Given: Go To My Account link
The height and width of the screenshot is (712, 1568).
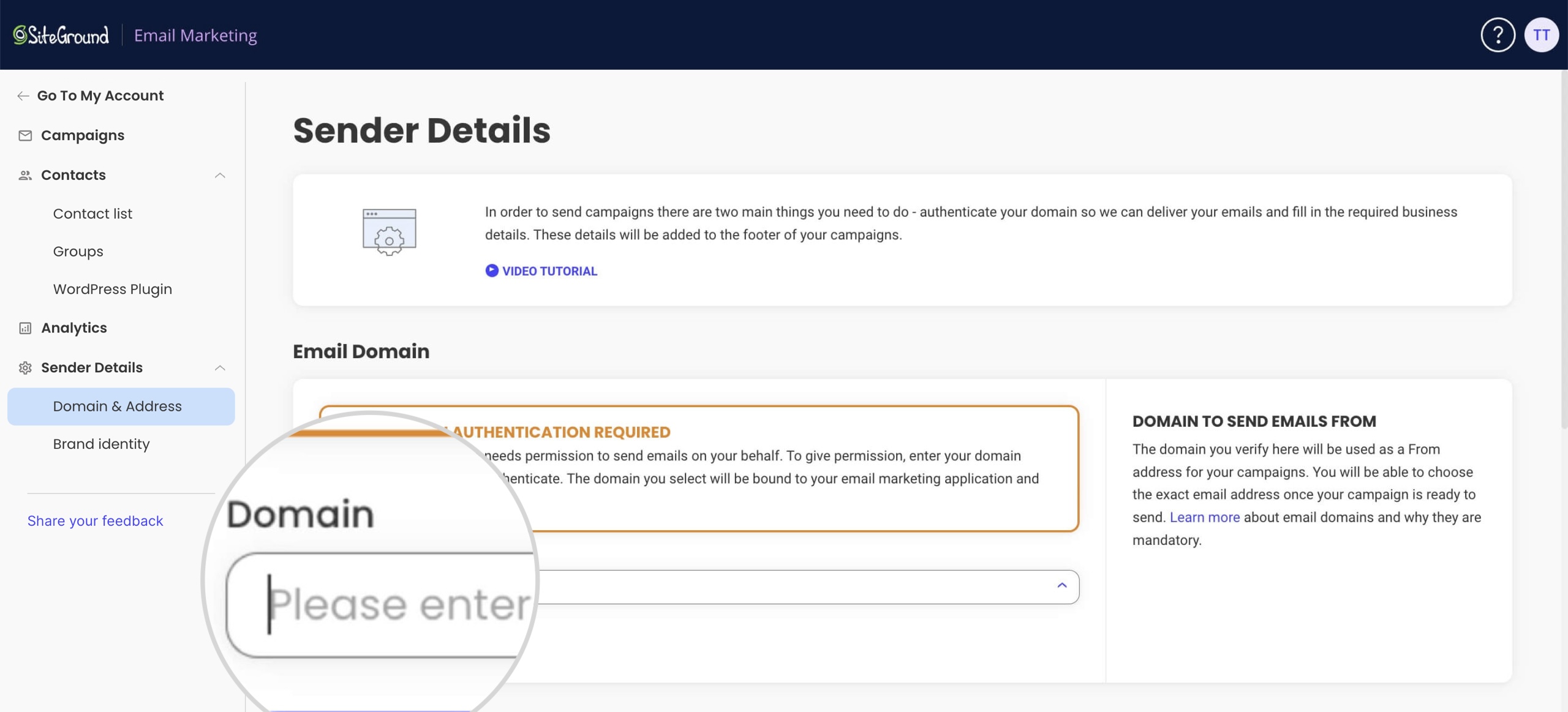Looking at the screenshot, I should 100,96.
